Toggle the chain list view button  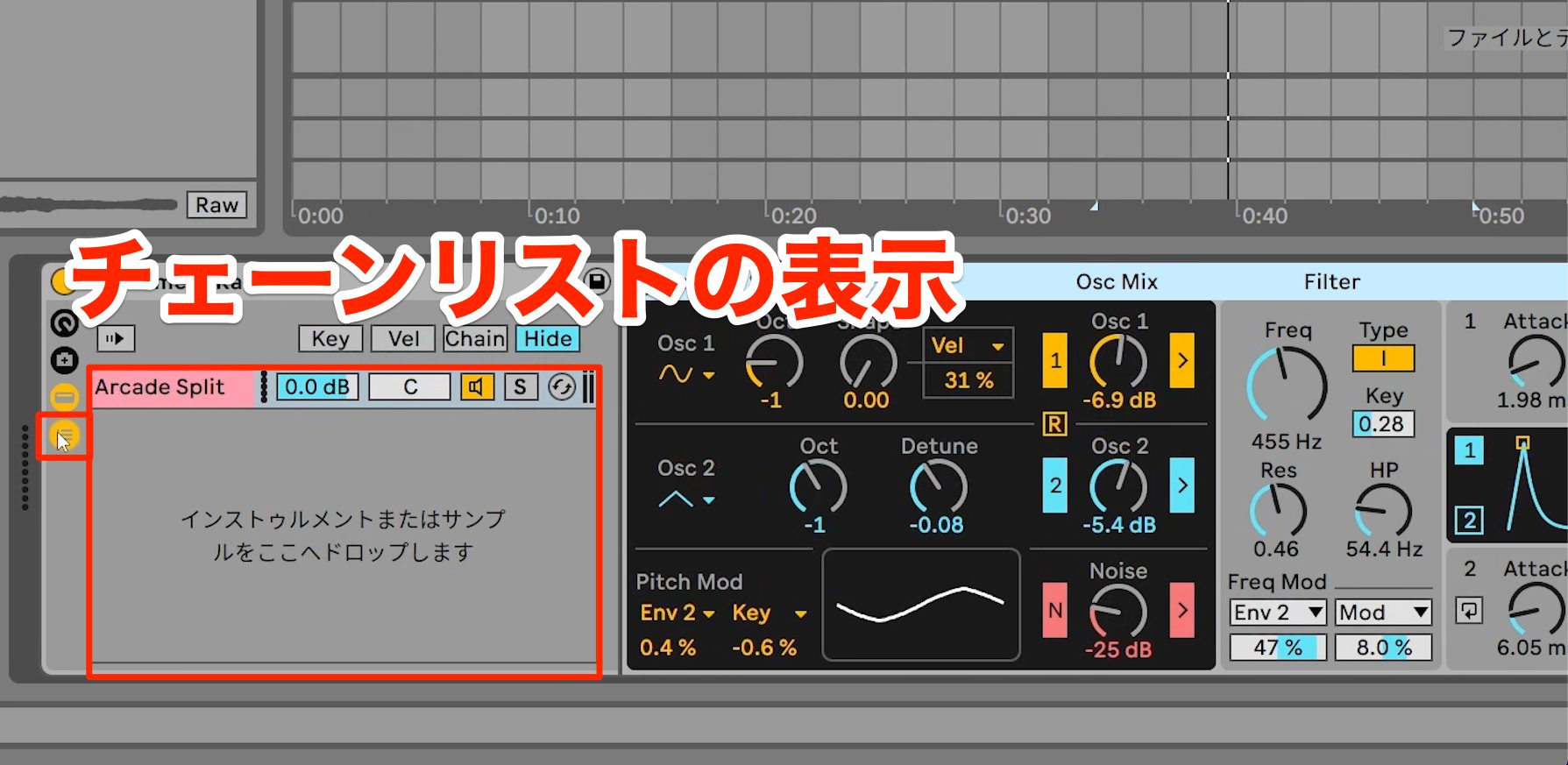[x=64, y=397]
